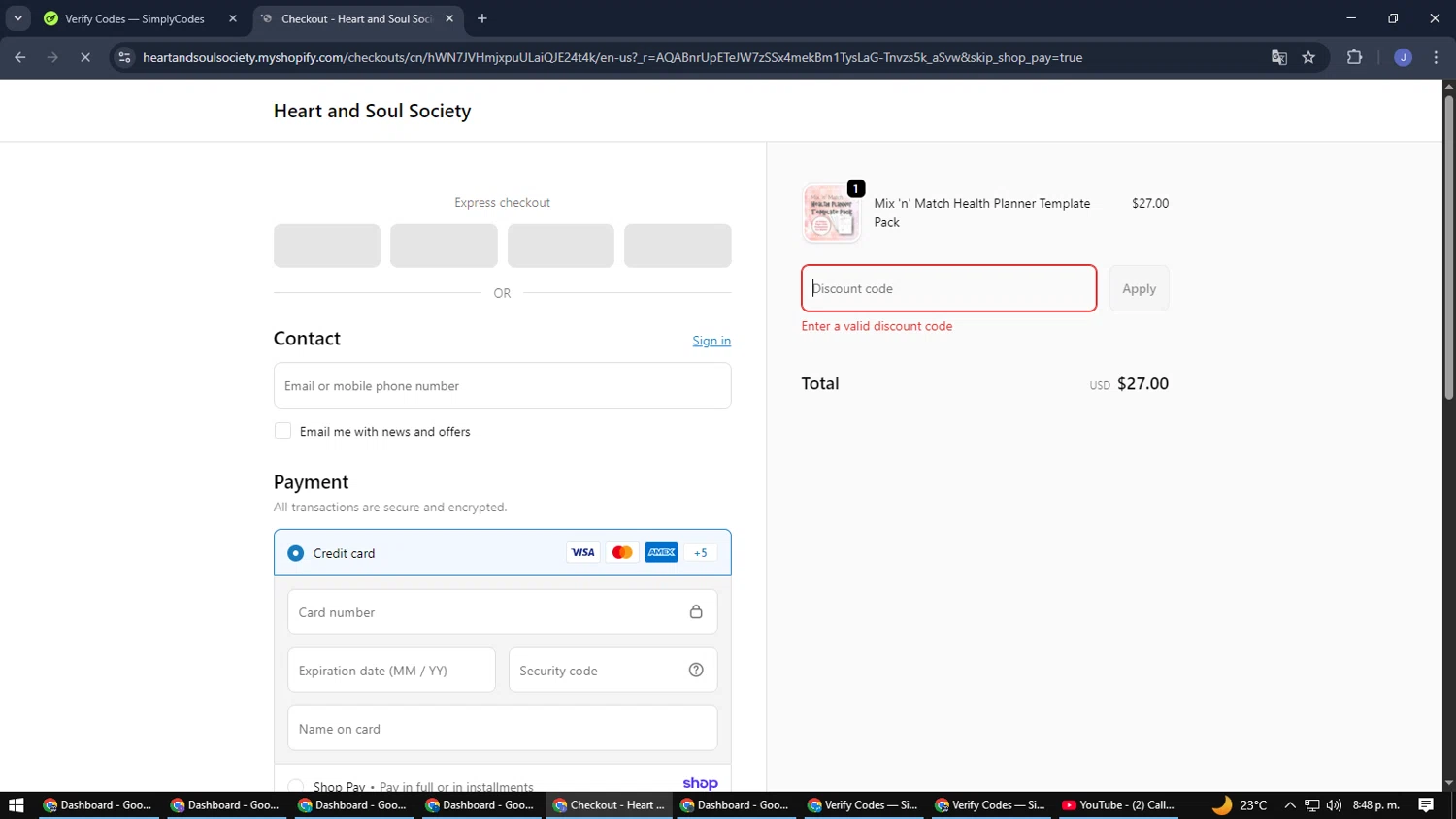Check Email me with news and offers
Screen dimensions: 1456x819
pyautogui.click(x=282, y=431)
